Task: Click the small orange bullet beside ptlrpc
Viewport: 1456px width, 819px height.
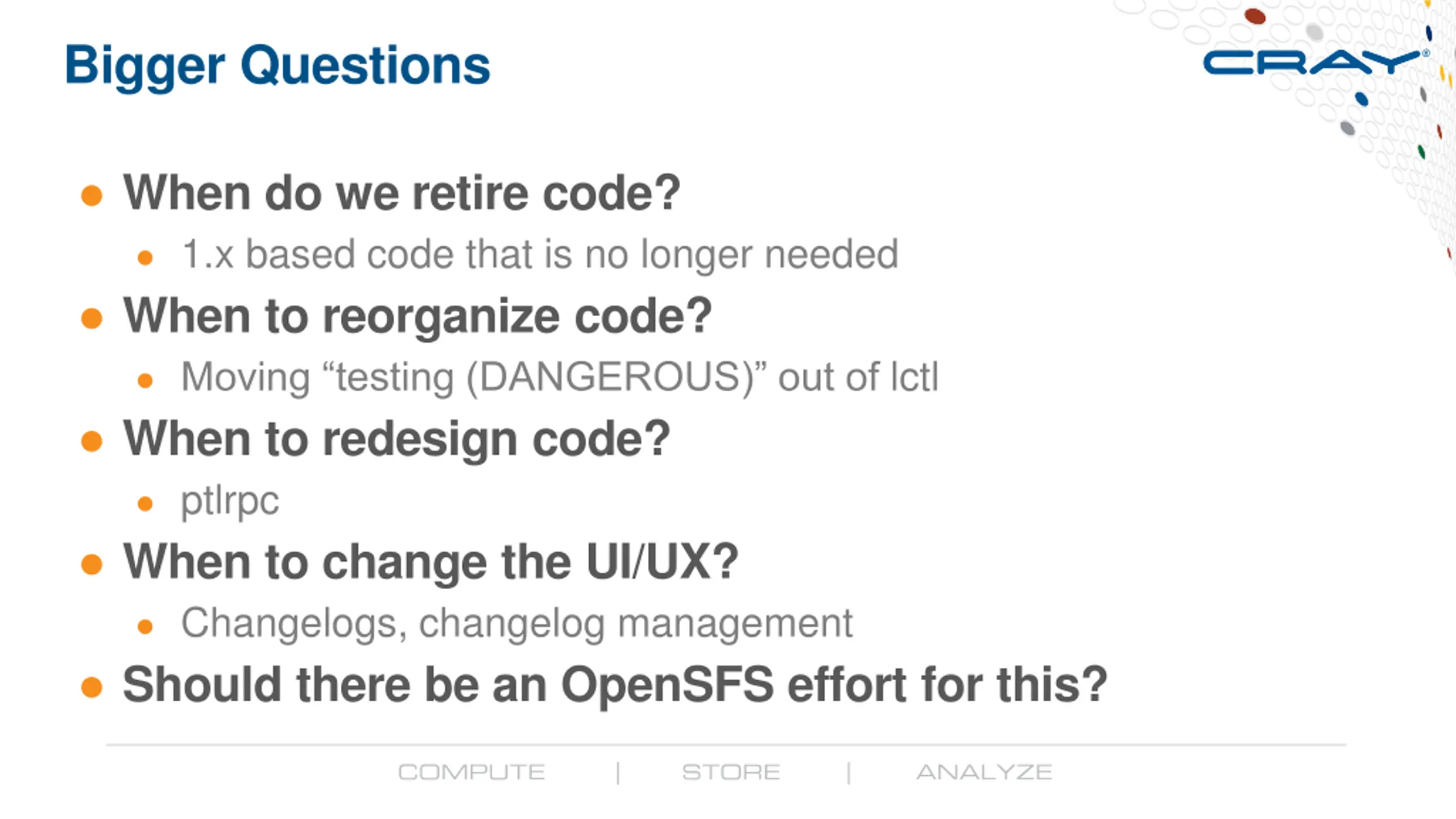Action: [x=146, y=504]
